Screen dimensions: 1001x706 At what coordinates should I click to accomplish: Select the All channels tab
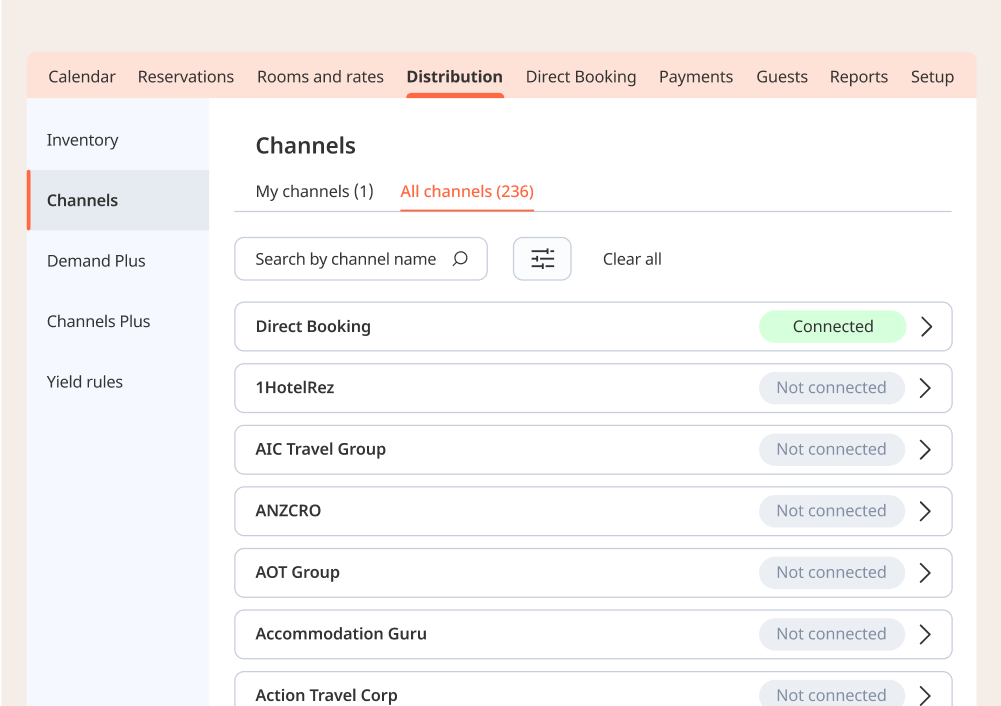467,191
